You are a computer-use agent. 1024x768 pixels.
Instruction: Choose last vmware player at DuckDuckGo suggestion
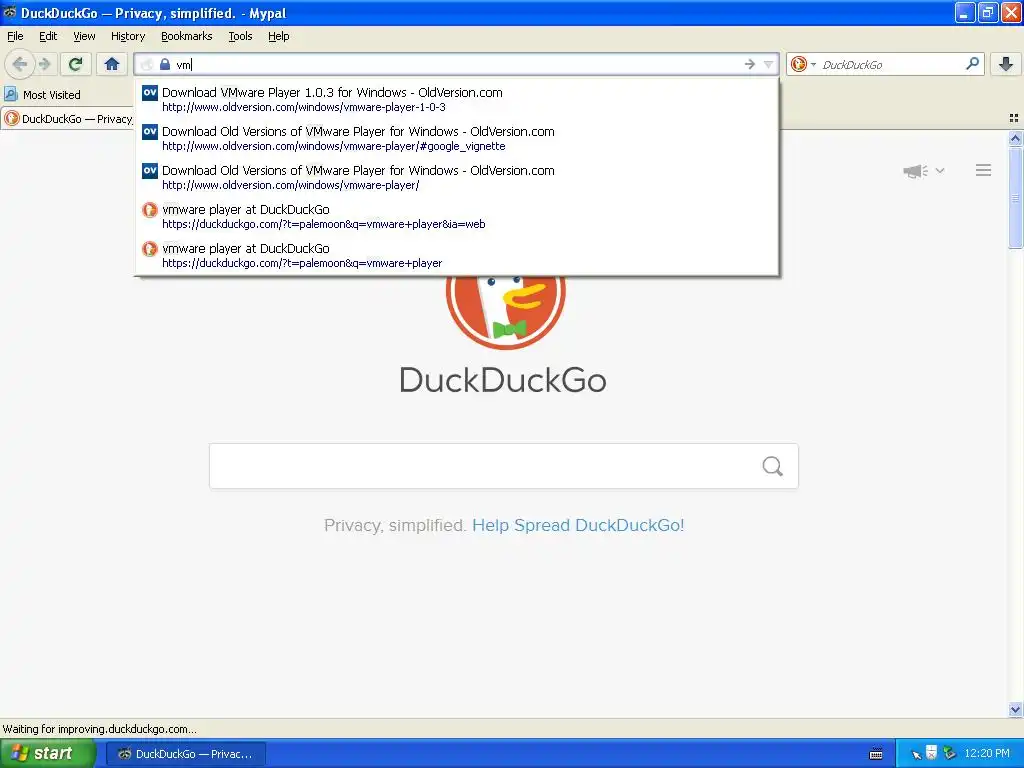coord(457,256)
